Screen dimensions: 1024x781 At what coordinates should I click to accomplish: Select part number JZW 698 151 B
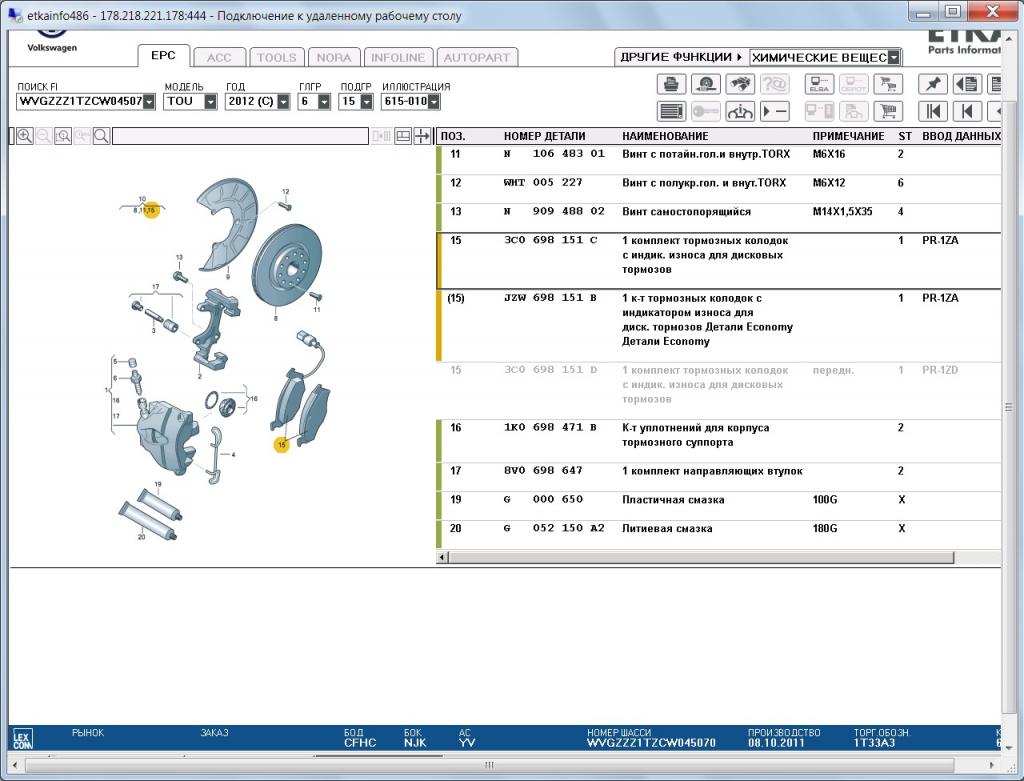pos(551,298)
